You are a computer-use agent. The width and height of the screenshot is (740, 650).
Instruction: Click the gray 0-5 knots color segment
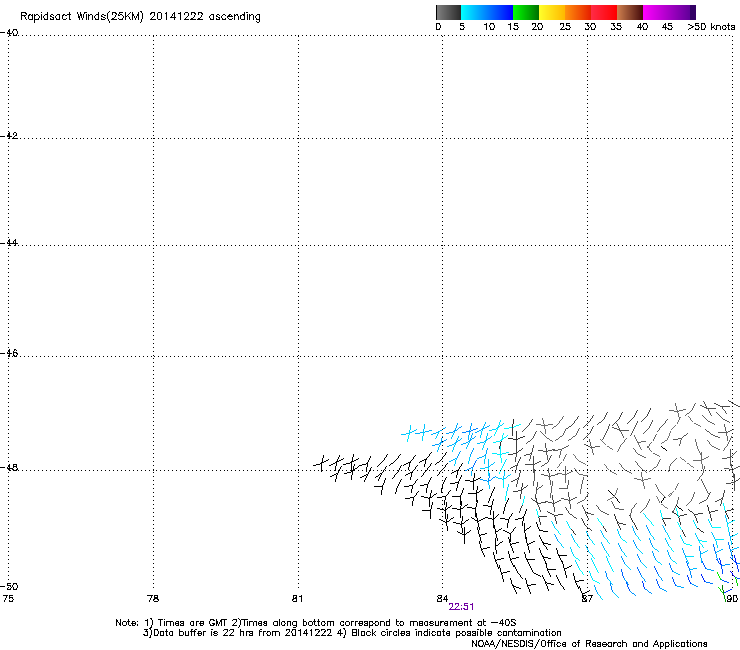[448, 12]
